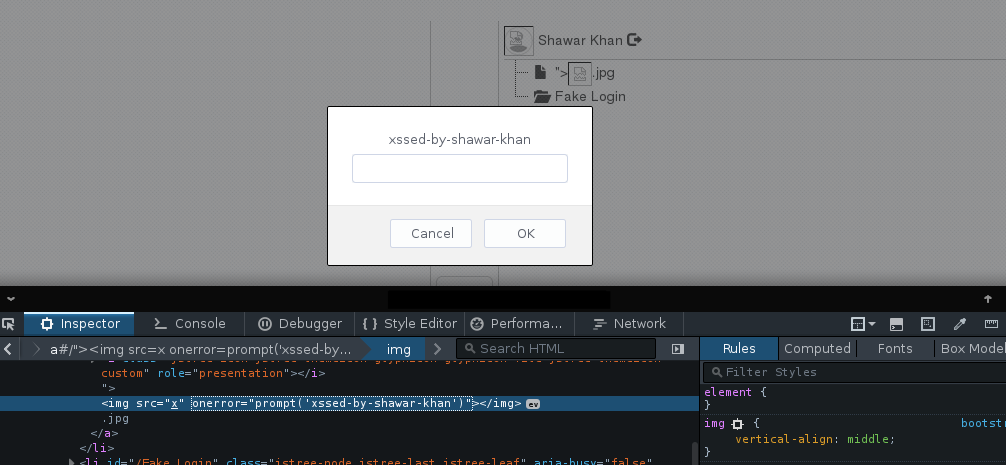Click the element rule selector

728,392
